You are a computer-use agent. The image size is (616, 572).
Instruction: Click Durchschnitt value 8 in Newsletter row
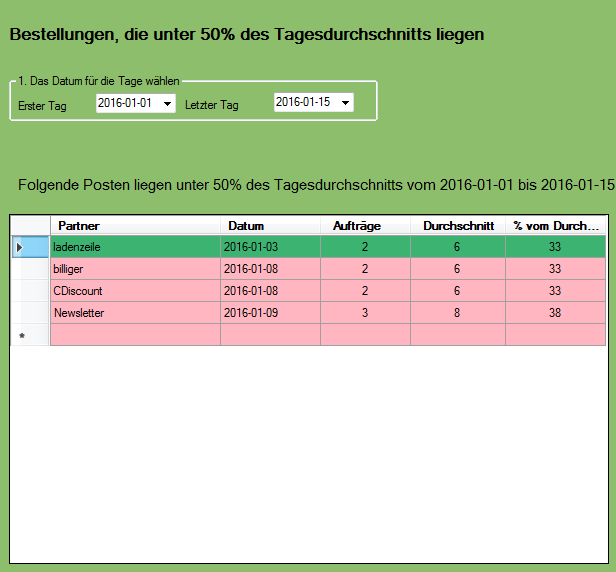[x=458, y=313]
